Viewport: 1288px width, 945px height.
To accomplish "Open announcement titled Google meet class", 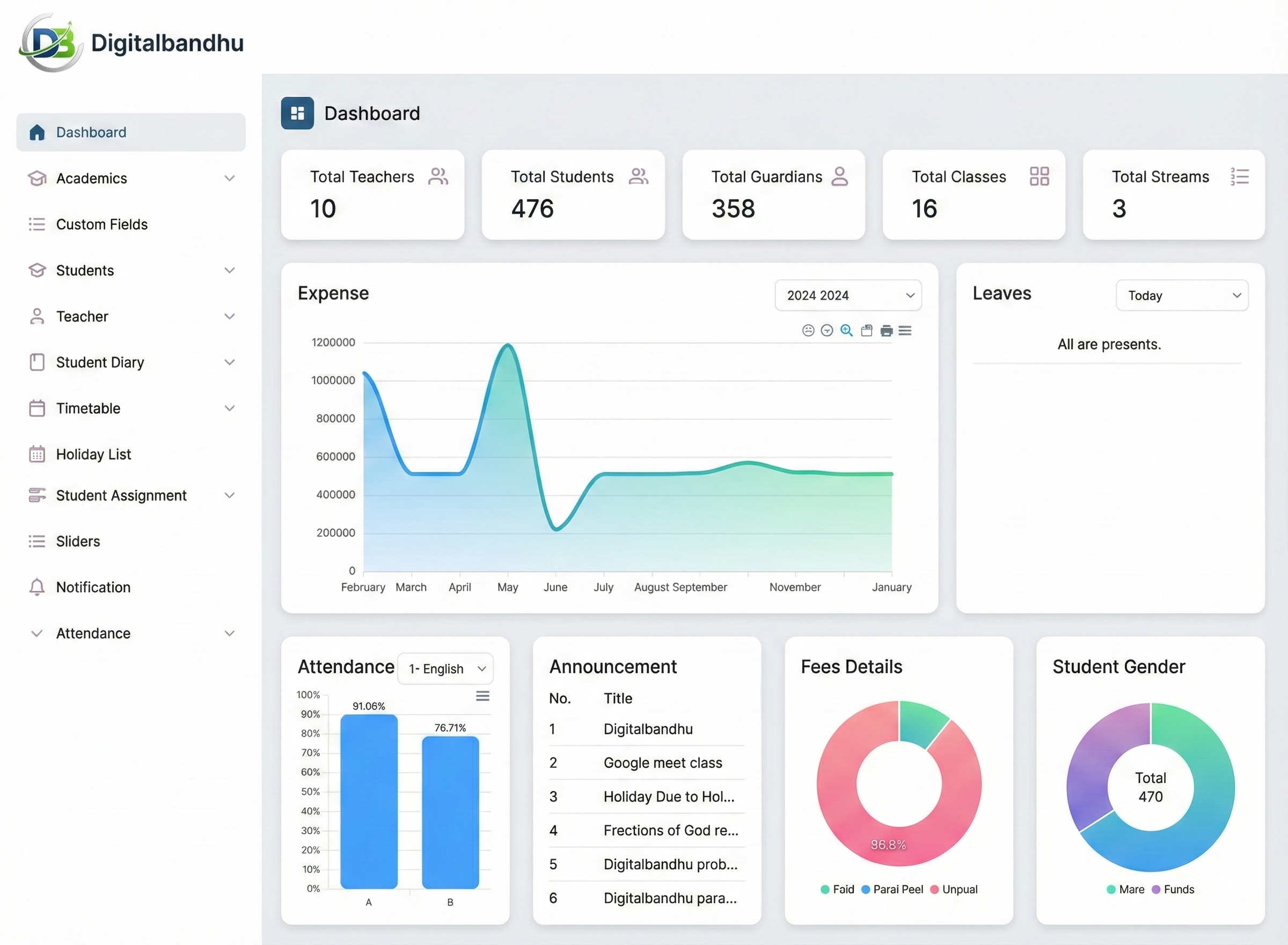I will coord(662,762).
